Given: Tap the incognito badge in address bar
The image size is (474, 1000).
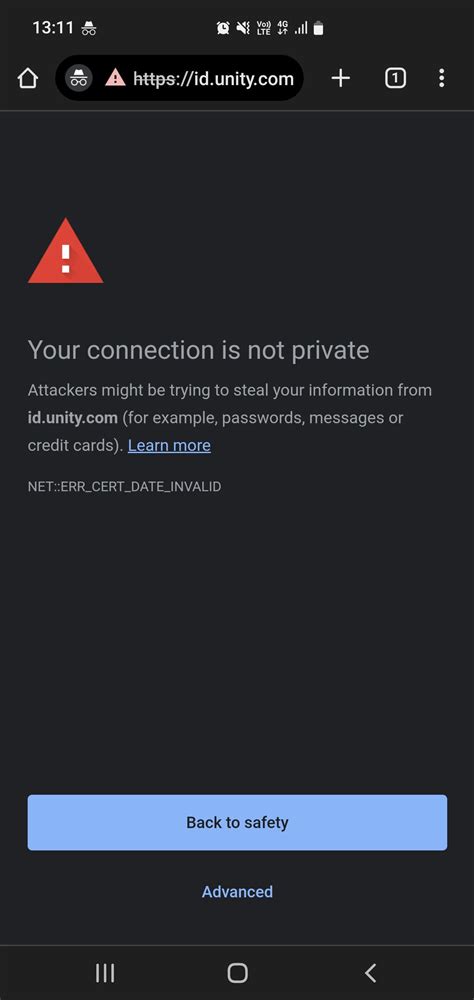Looking at the screenshot, I should (79, 78).
